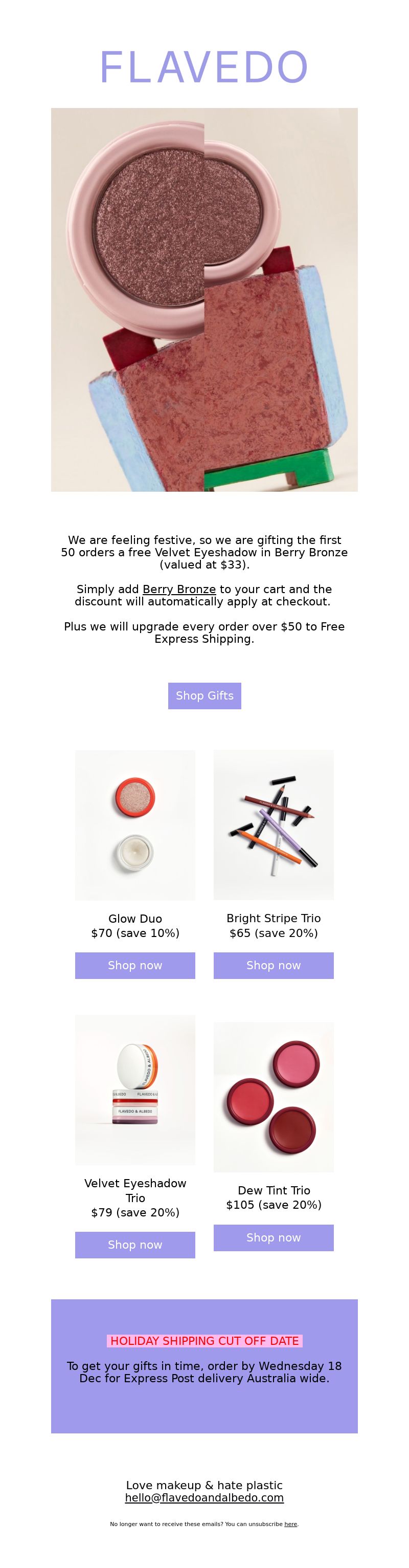Follow the Berry Bronze text link

(x=179, y=589)
